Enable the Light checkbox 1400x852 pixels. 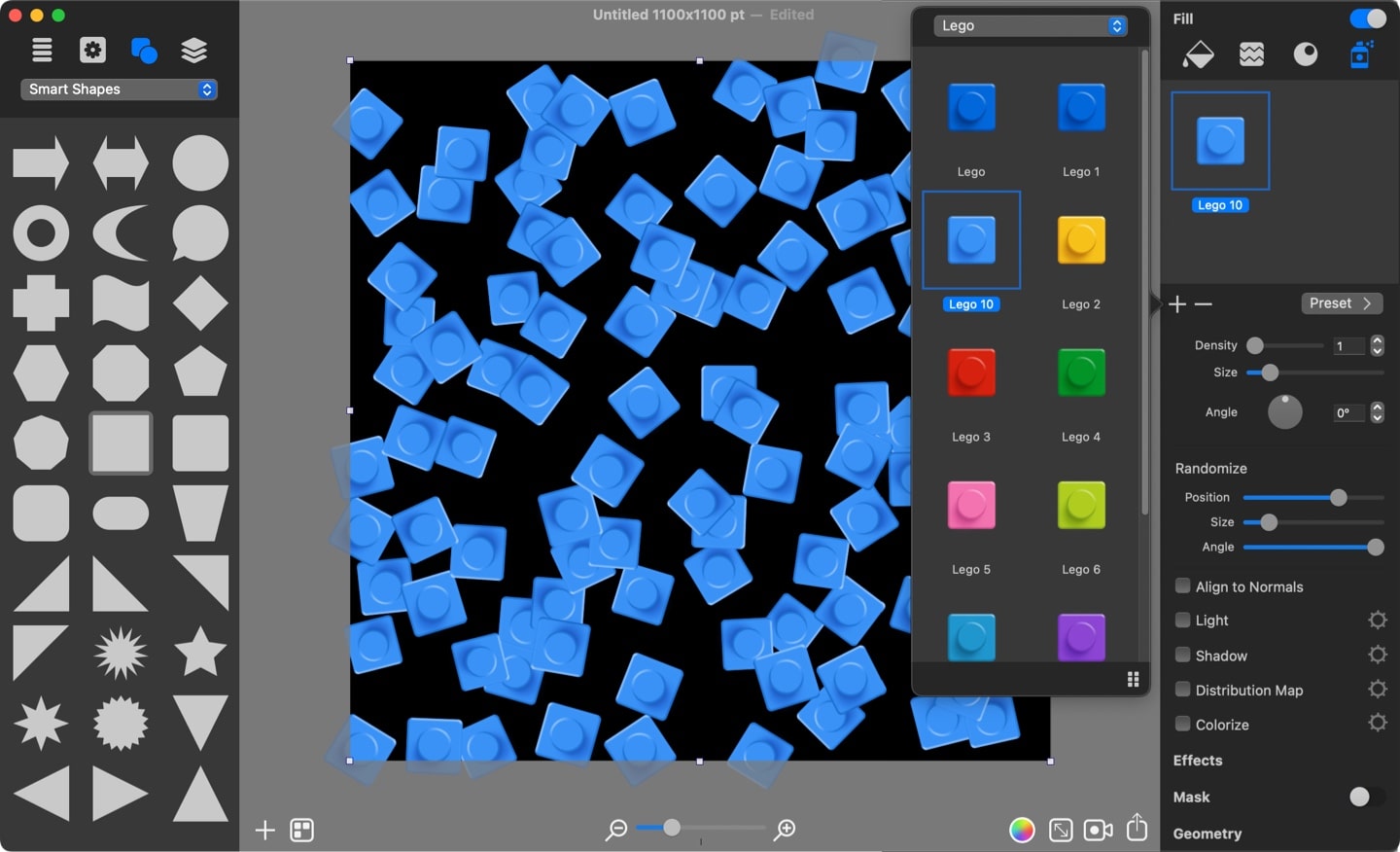tap(1183, 620)
